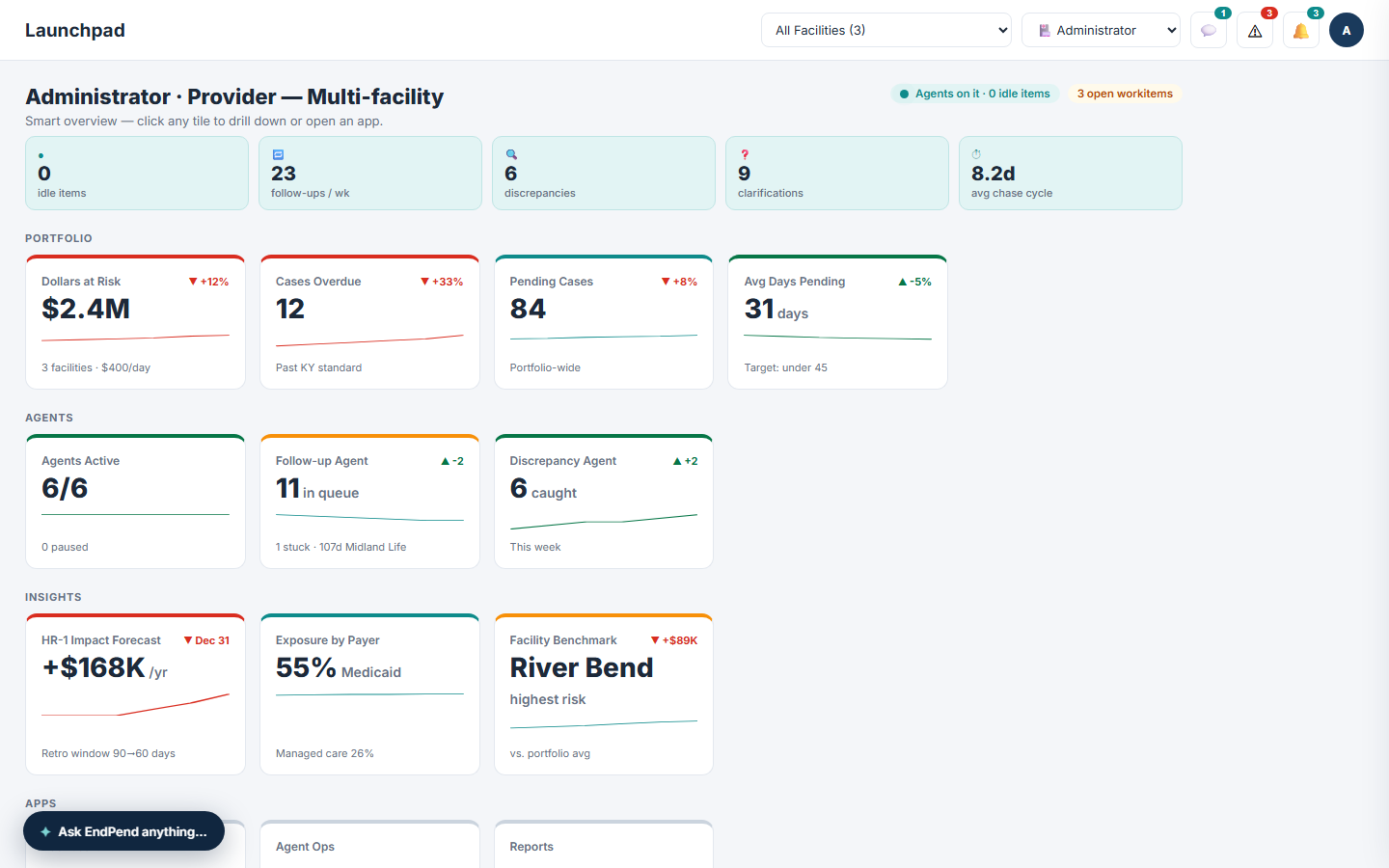Click the +2 Discrepancy Agent trend
Image resolution: width=1389 pixels, height=868 pixels.
[x=685, y=461]
